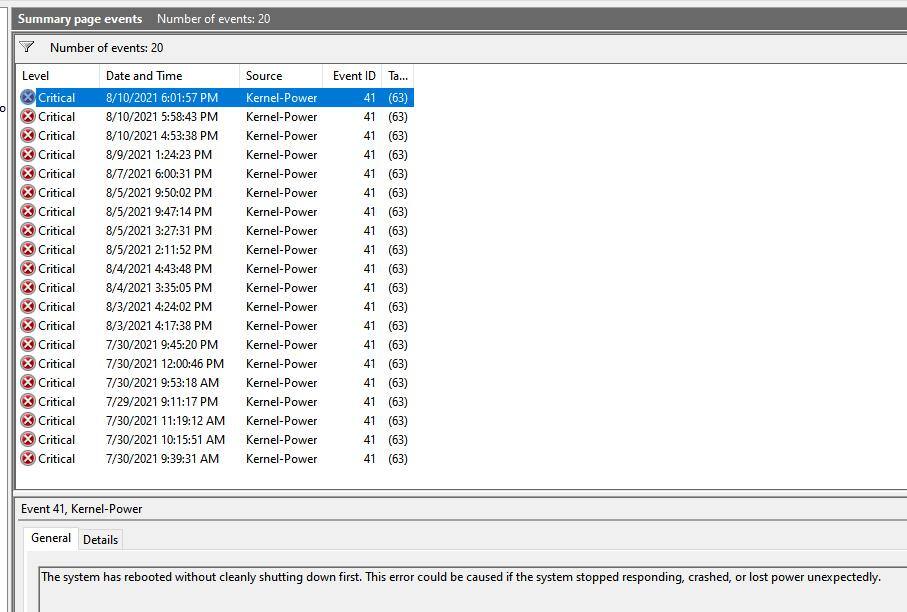
Task: Click critical error icon for 8/7/2021 6:00:31 PM
Action: pos(28,174)
